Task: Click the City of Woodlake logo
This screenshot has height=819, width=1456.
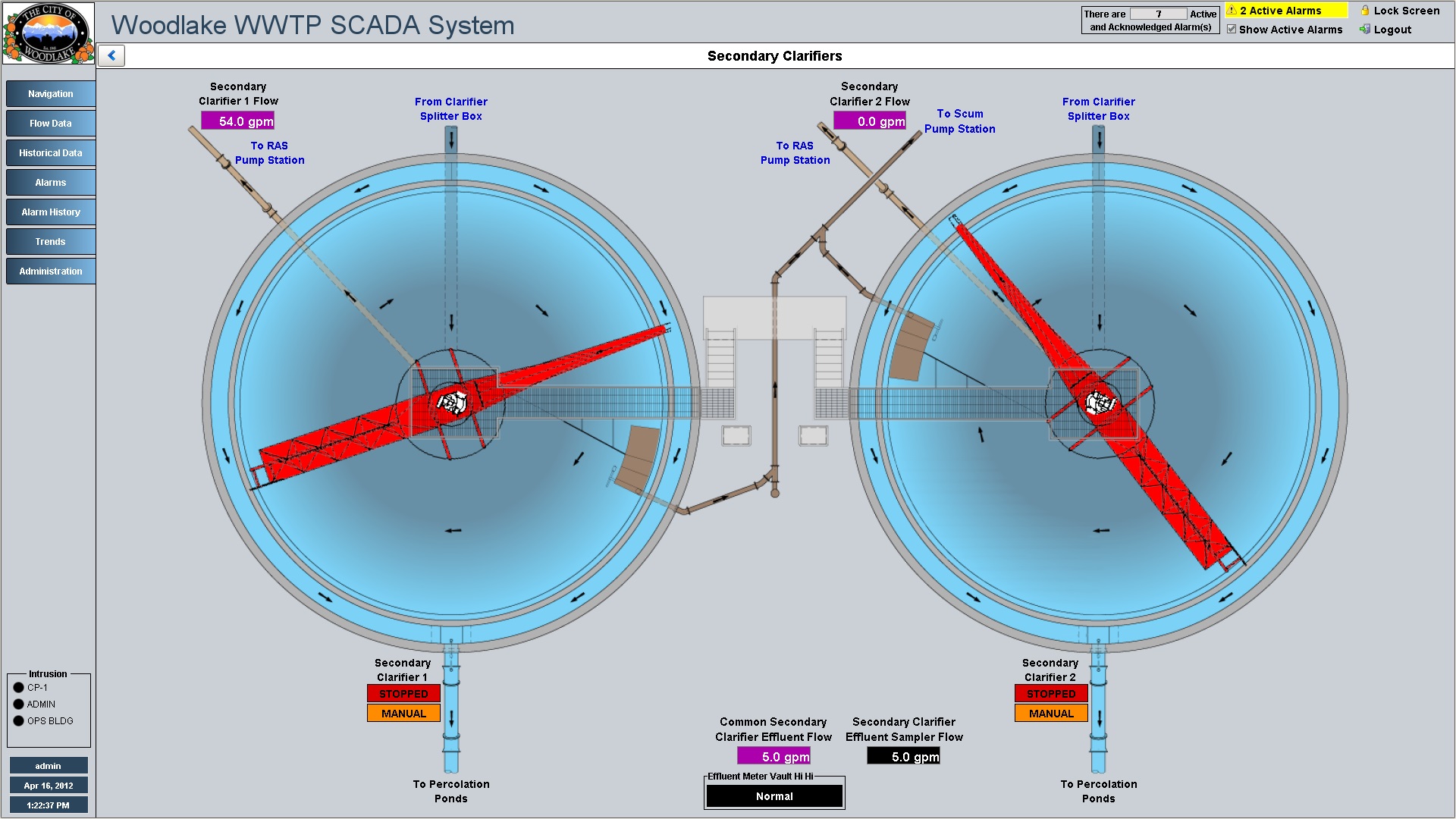Action: tap(49, 33)
